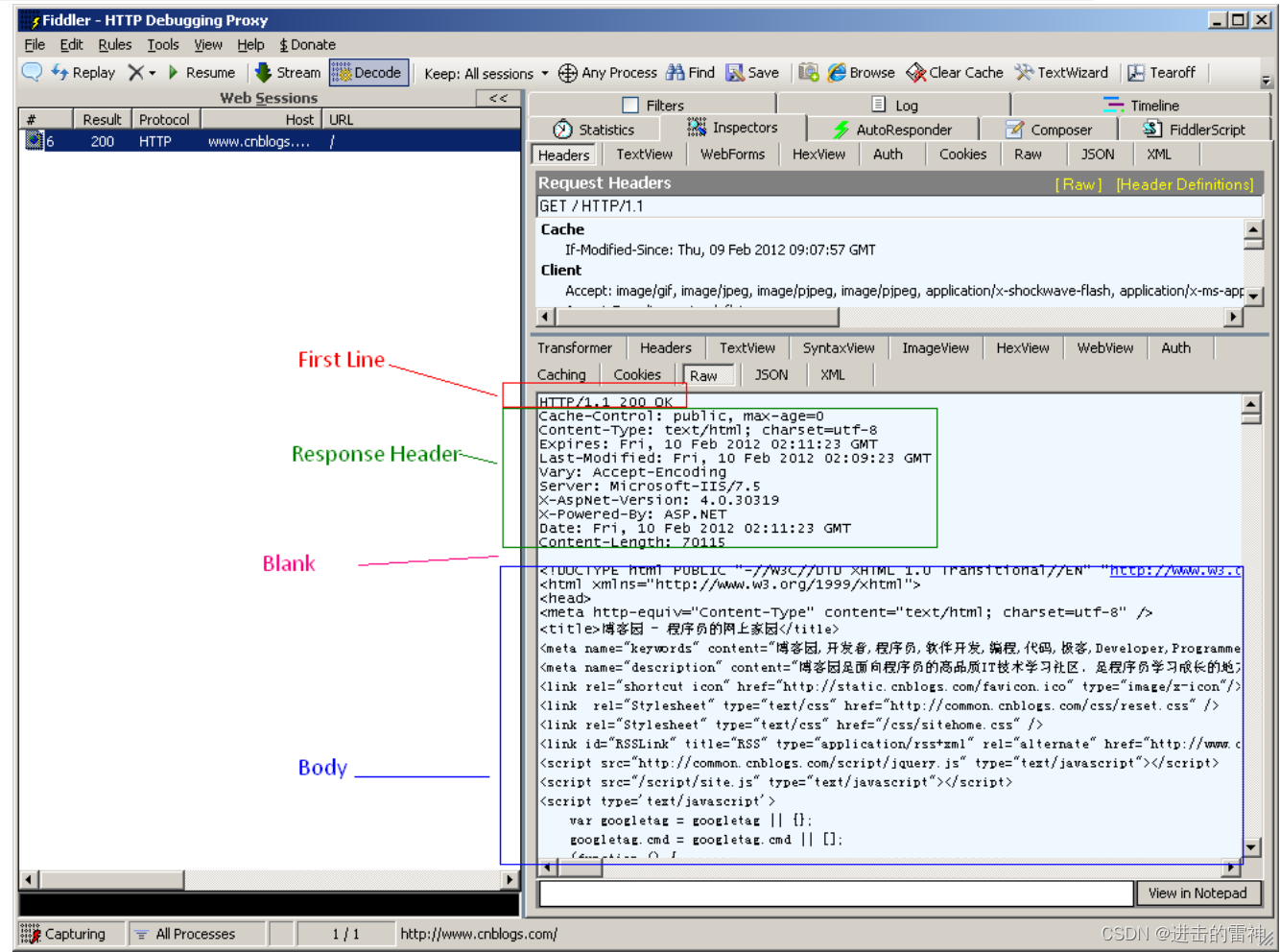Click the Replay icon

pyautogui.click(x=83, y=72)
